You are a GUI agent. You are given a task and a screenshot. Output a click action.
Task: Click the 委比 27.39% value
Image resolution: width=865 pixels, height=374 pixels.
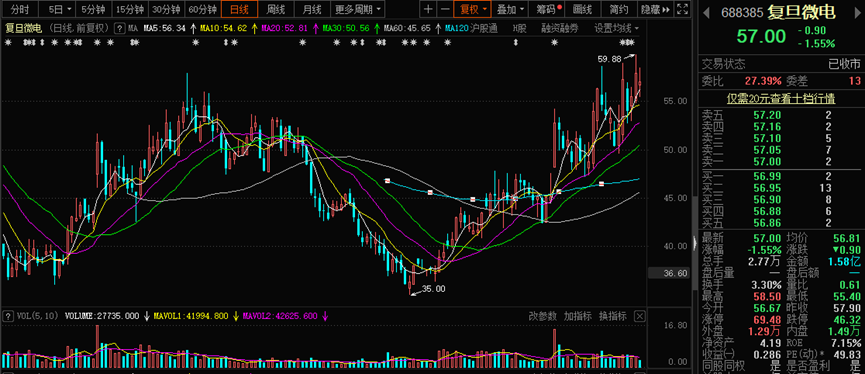tap(763, 82)
